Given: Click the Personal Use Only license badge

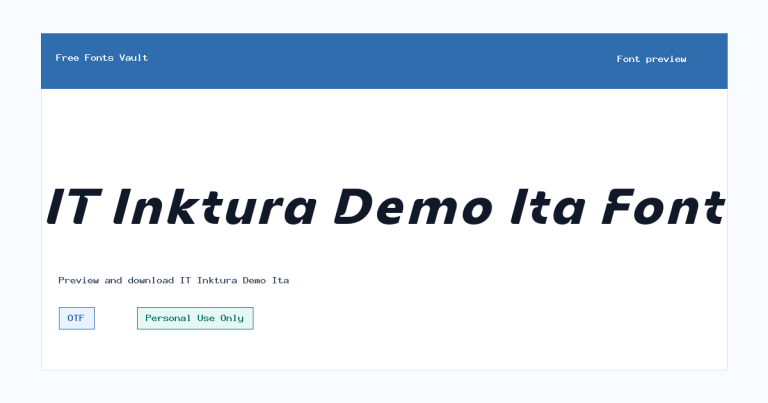Looking at the screenshot, I should click(x=195, y=318).
